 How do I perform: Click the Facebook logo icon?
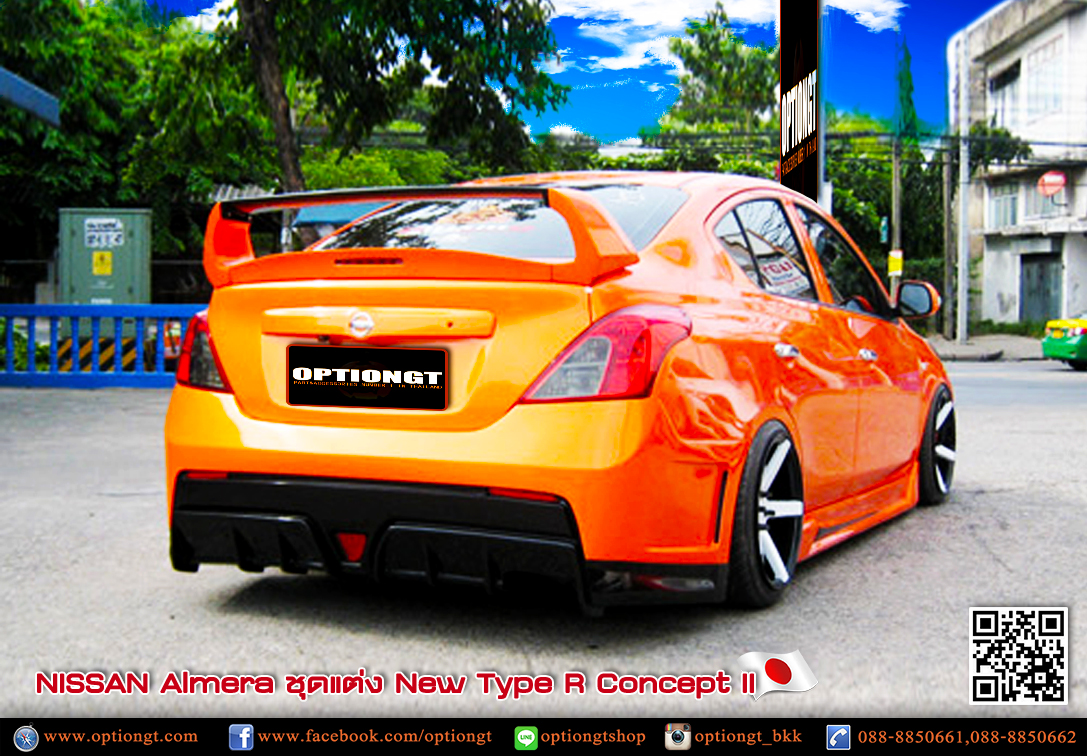[240, 738]
